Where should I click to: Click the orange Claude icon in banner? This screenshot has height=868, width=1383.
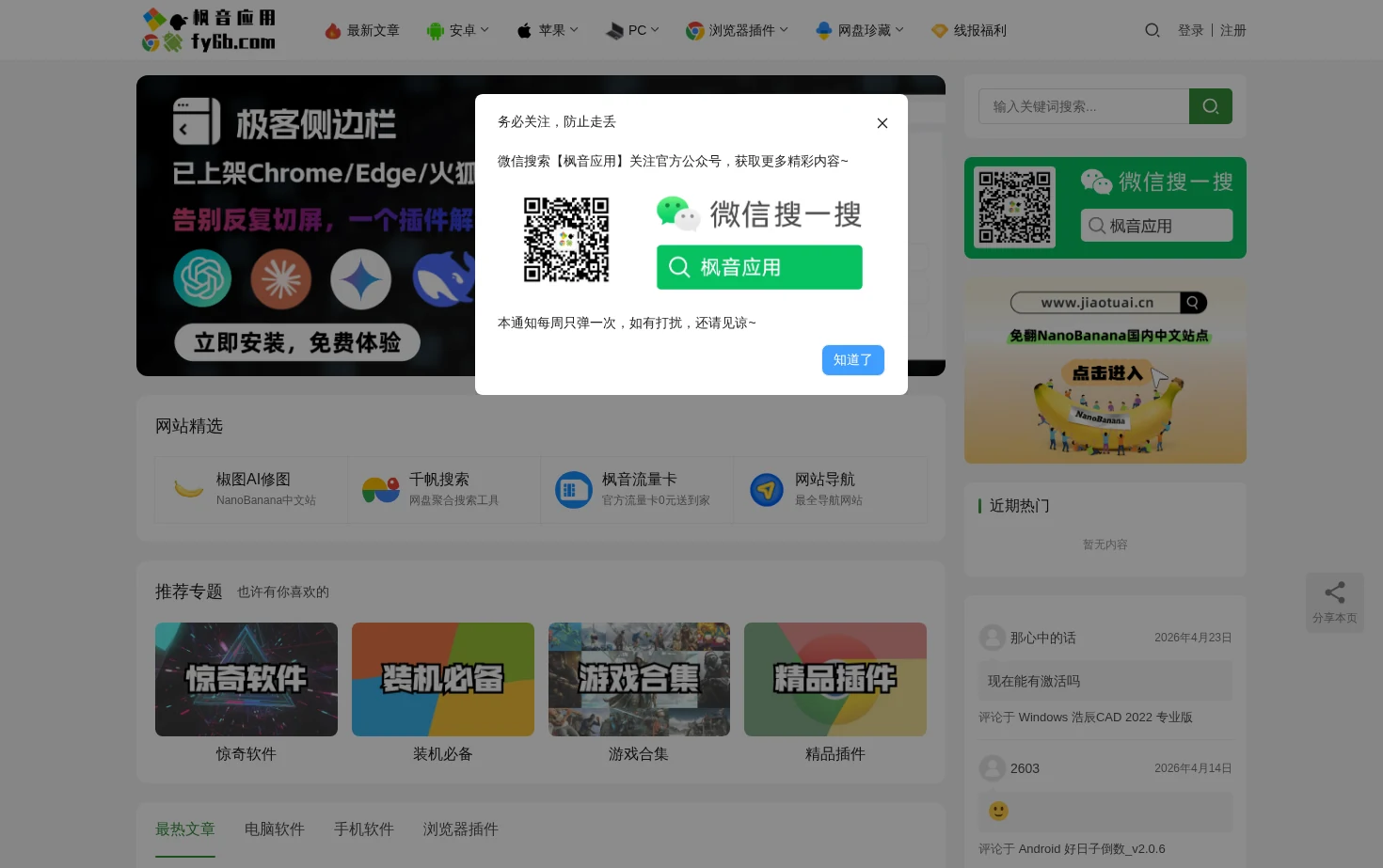click(x=280, y=279)
